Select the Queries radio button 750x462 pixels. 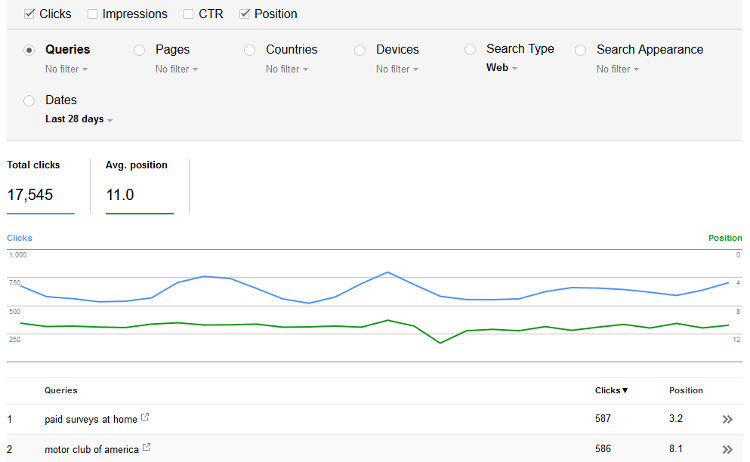[x=29, y=50]
